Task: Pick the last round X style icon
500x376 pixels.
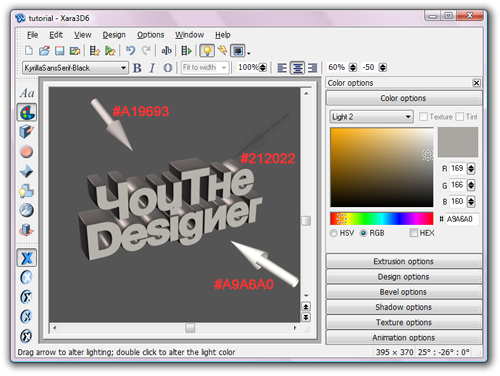Action: (27, 336)
